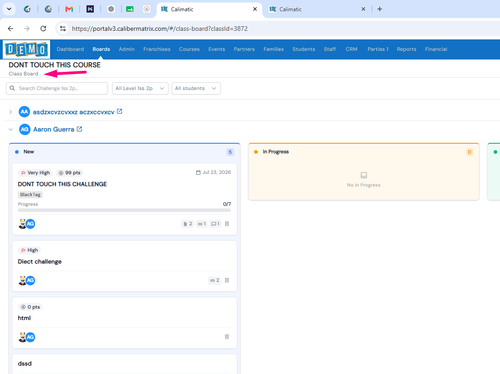The width and height of the screenshot is (500, 374).
Task: Click the browser back arrow
Action: pos(11,29)
